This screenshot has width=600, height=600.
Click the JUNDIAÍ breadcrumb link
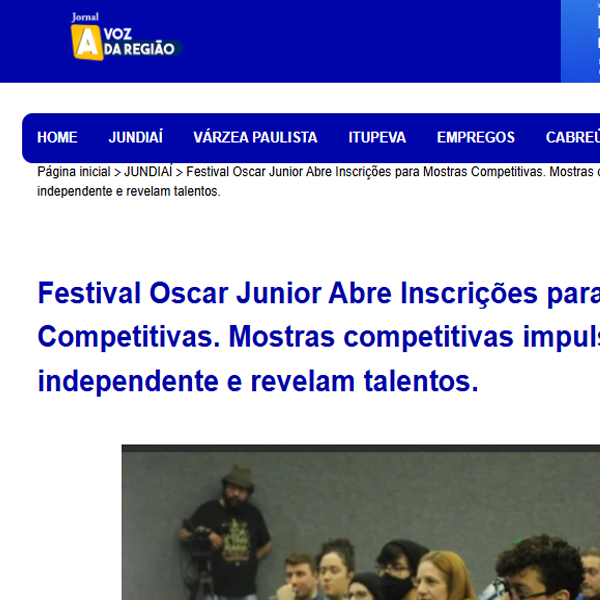148,172
